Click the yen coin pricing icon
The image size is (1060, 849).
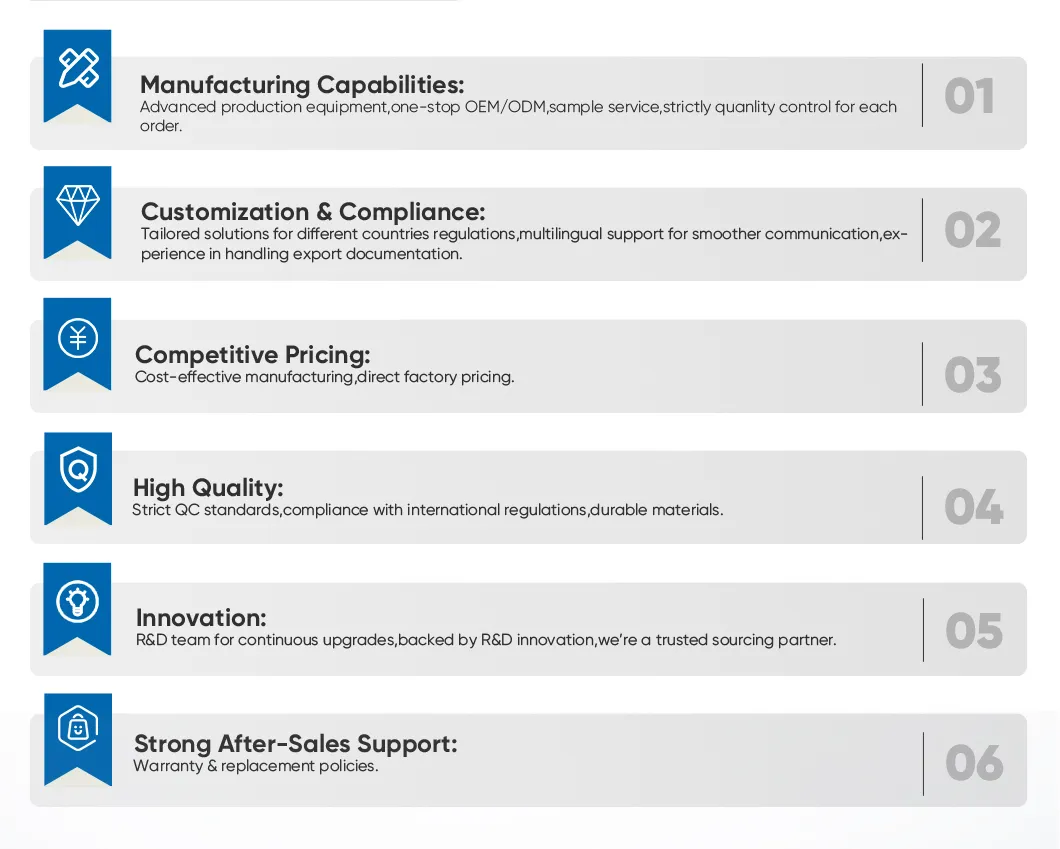click(78, 338)
